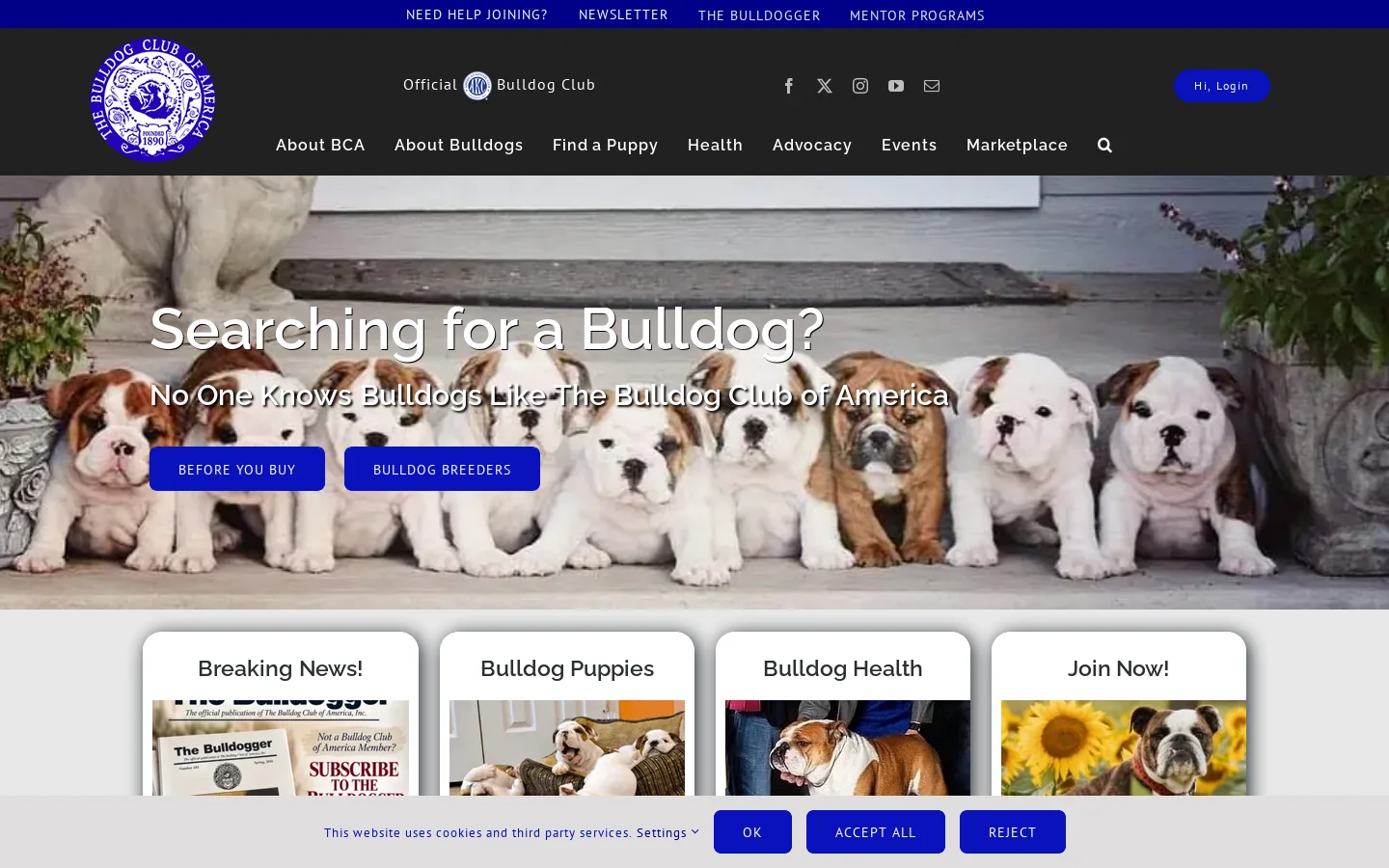Open the Find a Puppy menu
The width and height of the screenshot is (1389, 868).
tap(605, 145)
